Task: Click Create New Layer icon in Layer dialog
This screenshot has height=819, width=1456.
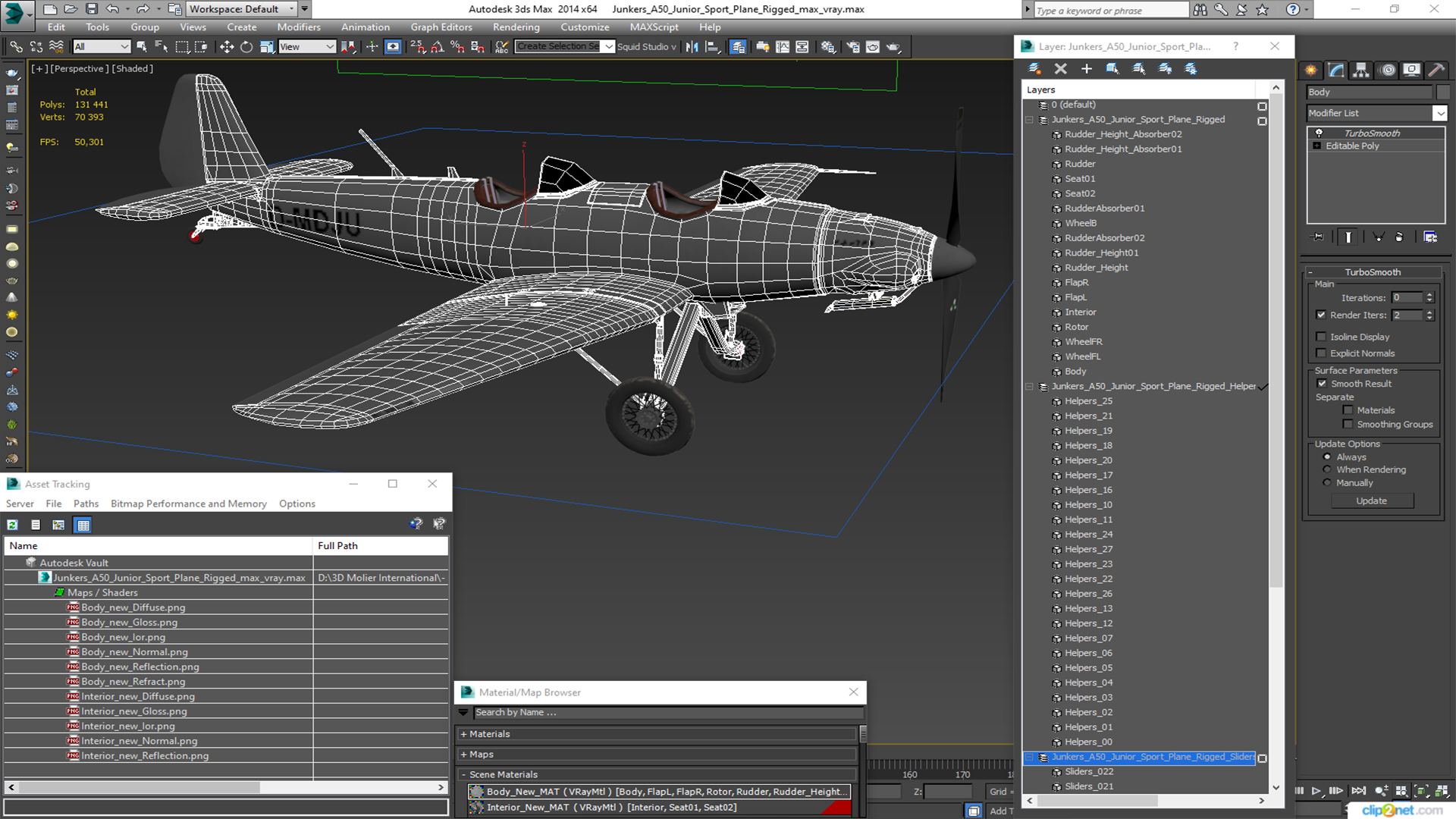Action: (x=1034, y=69)
